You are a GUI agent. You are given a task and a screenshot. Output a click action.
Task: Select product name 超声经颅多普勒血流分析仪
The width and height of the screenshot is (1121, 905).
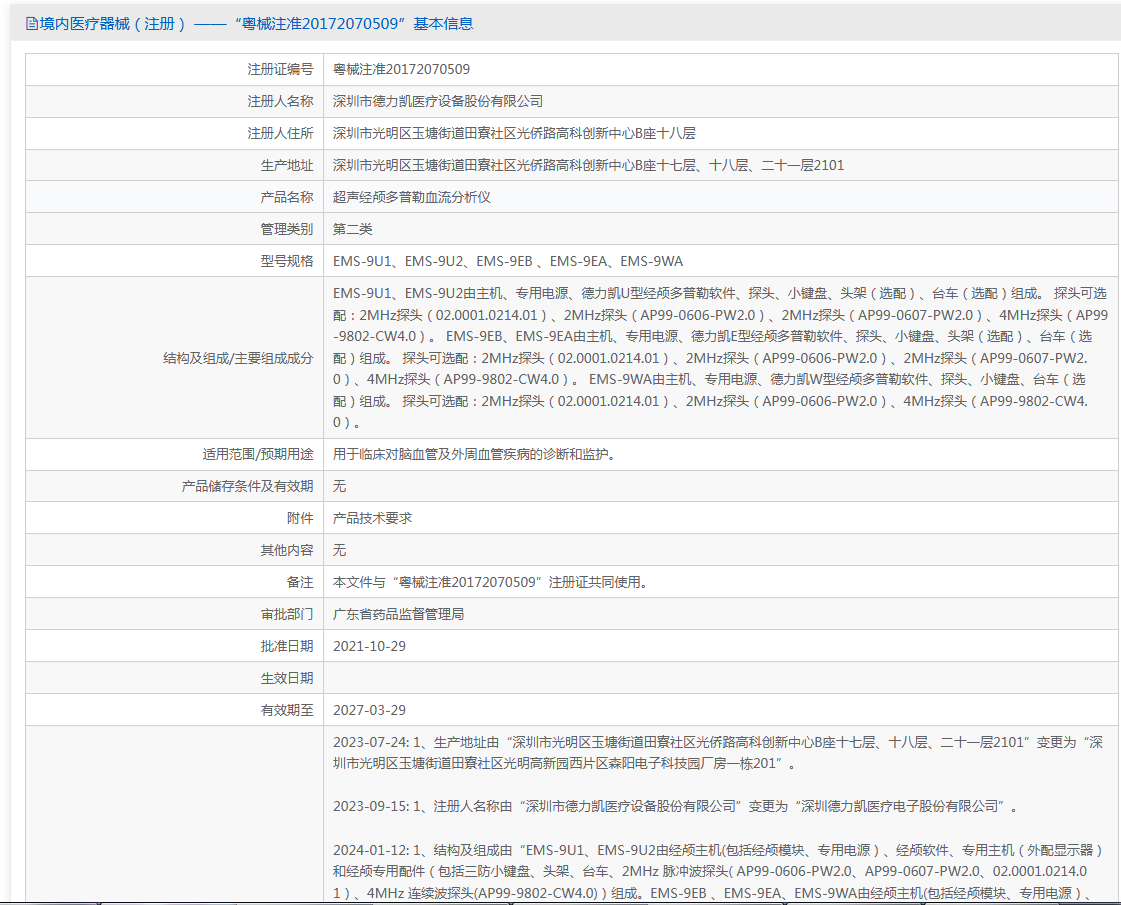pos(412,197)
